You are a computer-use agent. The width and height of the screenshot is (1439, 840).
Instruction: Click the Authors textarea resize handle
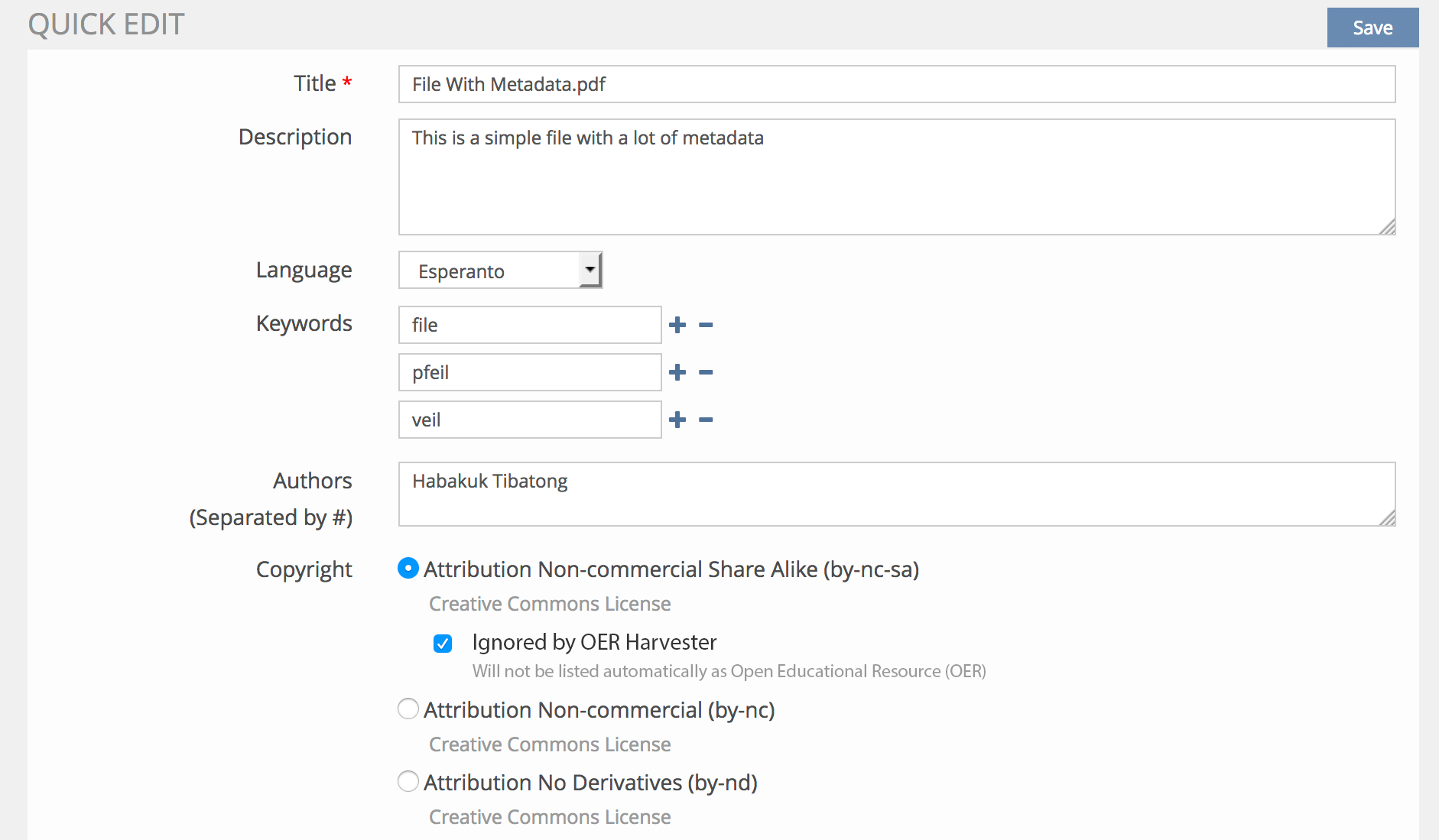click(x=1387, y=518)
